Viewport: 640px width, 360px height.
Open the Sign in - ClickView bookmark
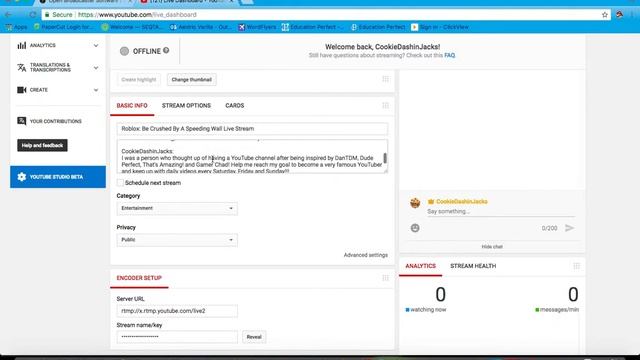click(x=440, y=27)
